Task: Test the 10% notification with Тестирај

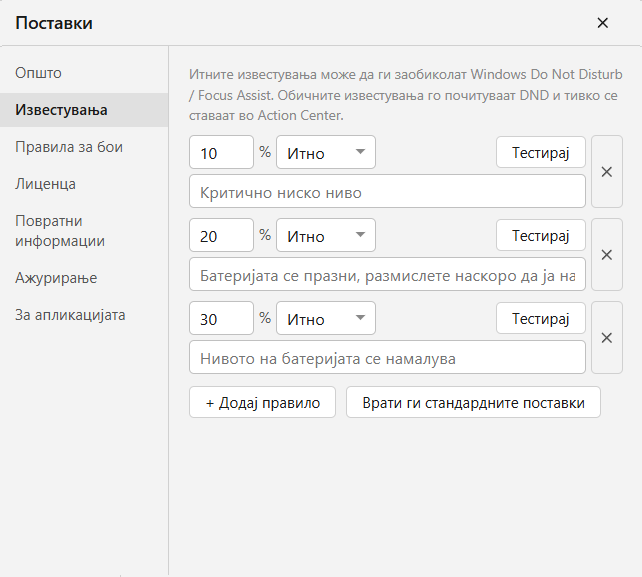Action: click(x=541, y=152)
